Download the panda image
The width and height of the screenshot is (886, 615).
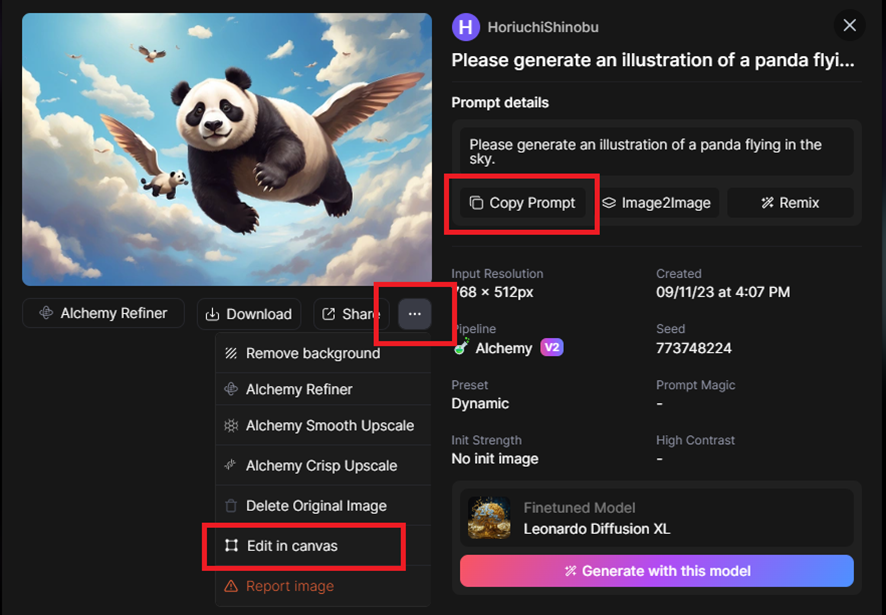point(249,314)
